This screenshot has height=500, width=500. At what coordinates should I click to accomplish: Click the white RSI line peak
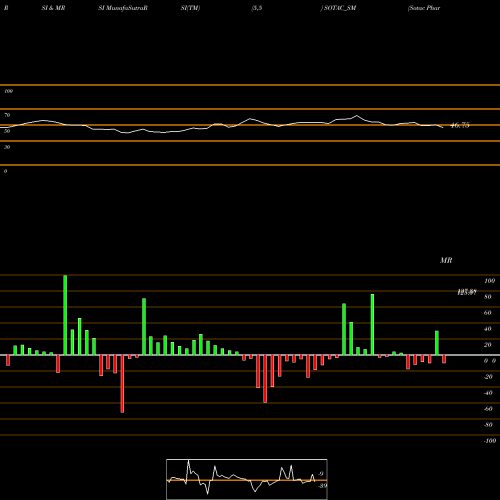357,116
